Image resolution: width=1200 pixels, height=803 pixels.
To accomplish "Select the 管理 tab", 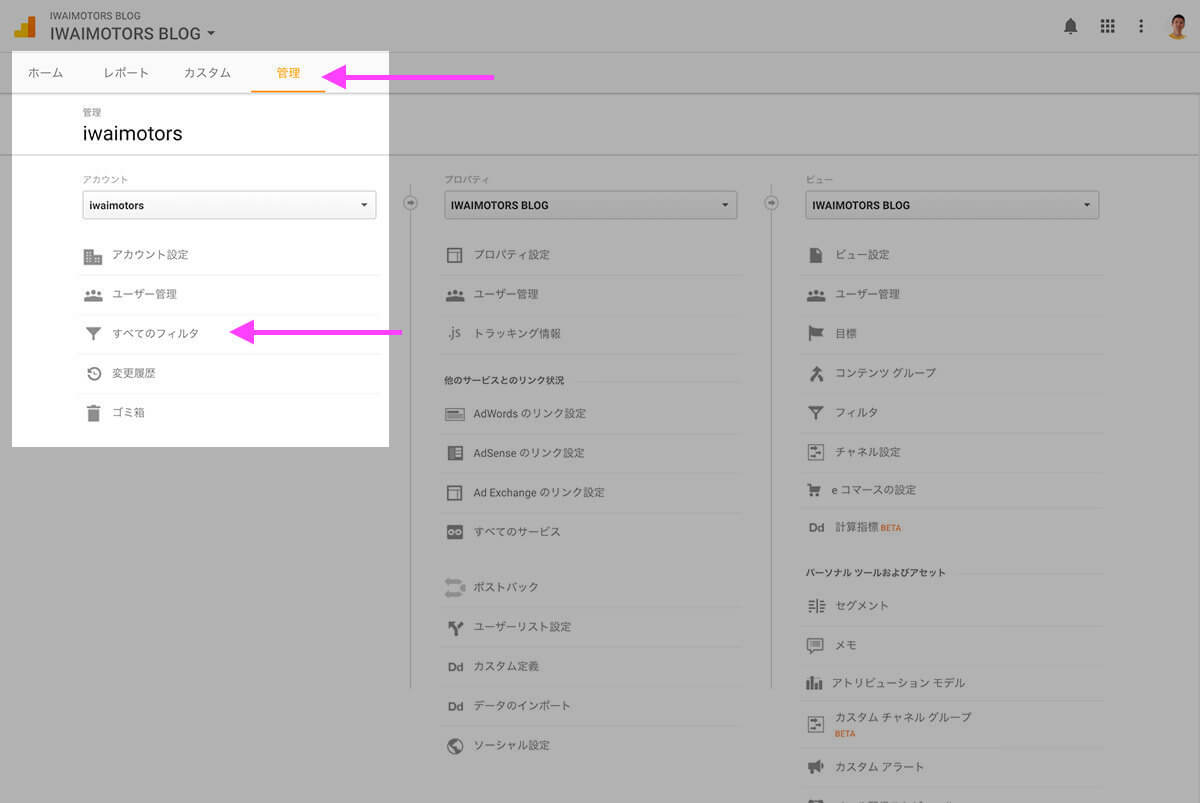I will coord(288,73).
